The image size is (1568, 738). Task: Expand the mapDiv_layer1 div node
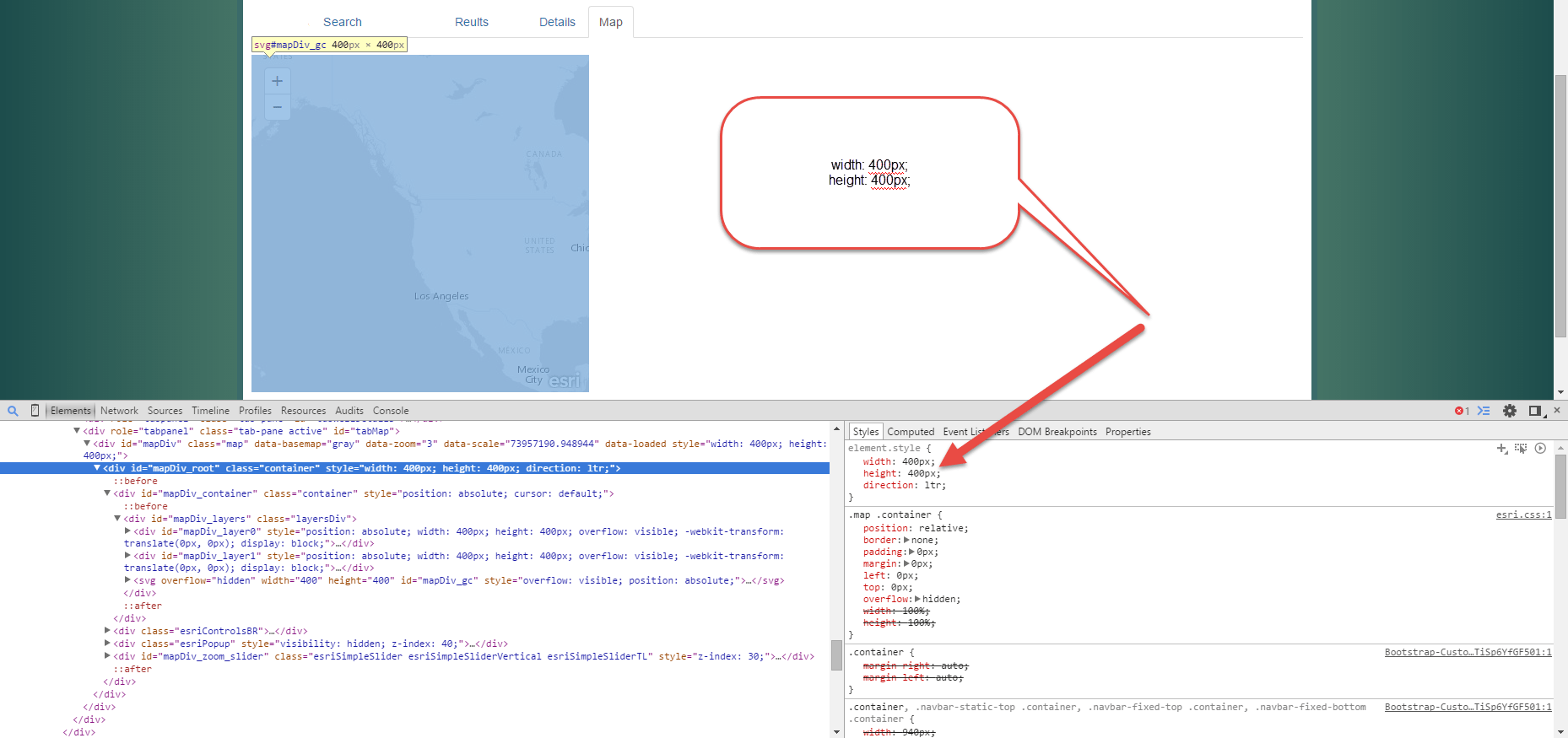tap(127, 556)
